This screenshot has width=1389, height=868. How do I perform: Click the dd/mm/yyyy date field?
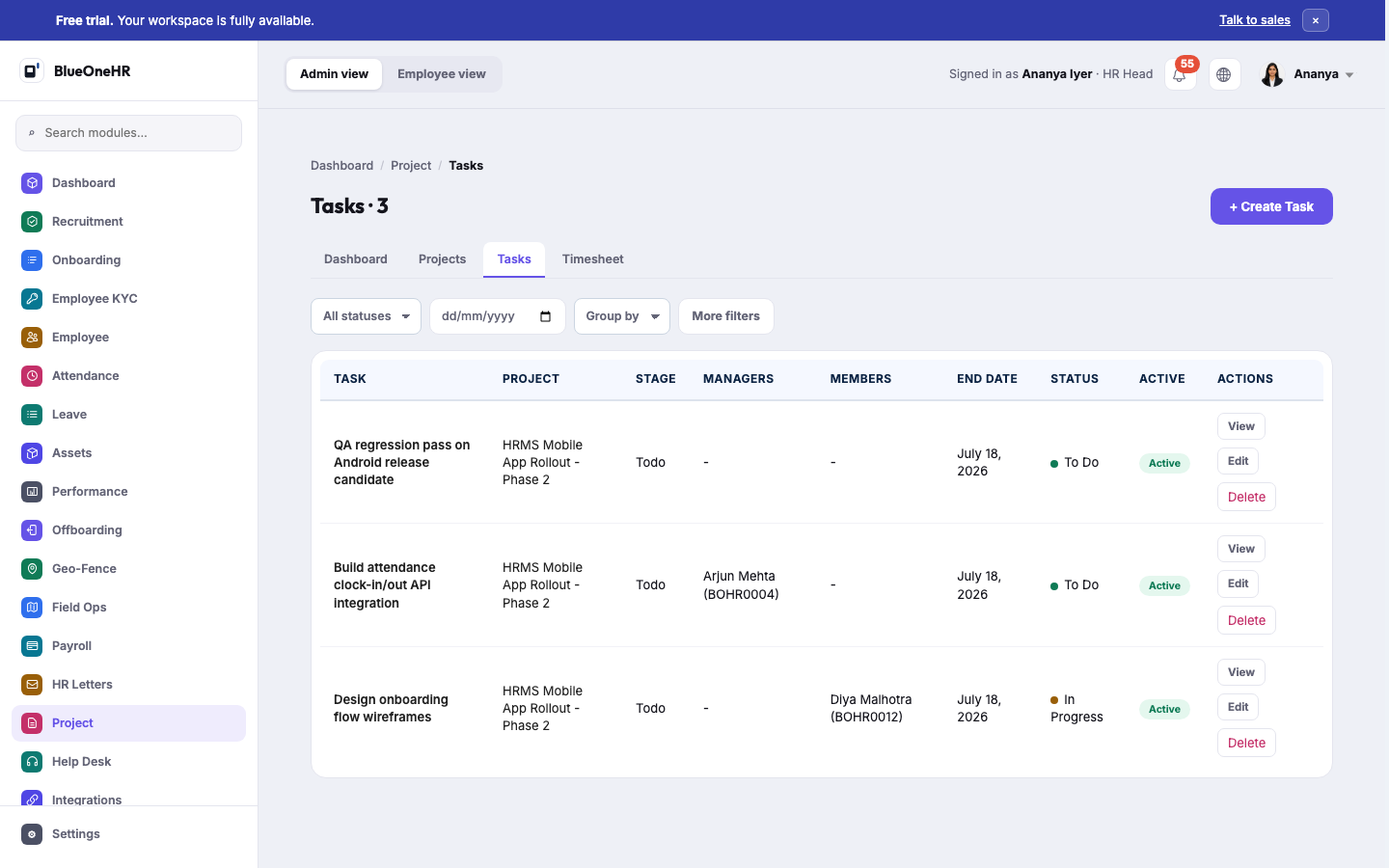[x=497, y=316]
